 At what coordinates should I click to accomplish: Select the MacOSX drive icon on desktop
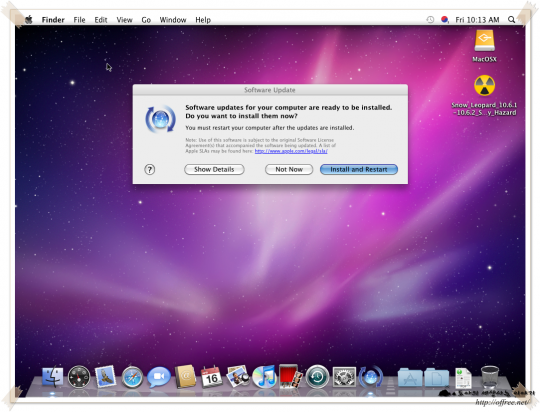(x=484, y=41)
